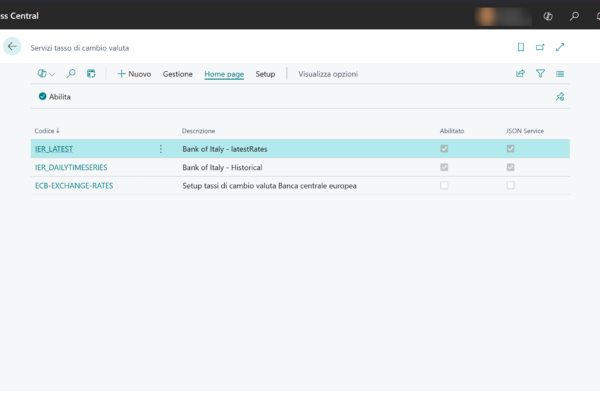Toggle Abilitato checkbox for IER_LATEST

click(444, 148)
